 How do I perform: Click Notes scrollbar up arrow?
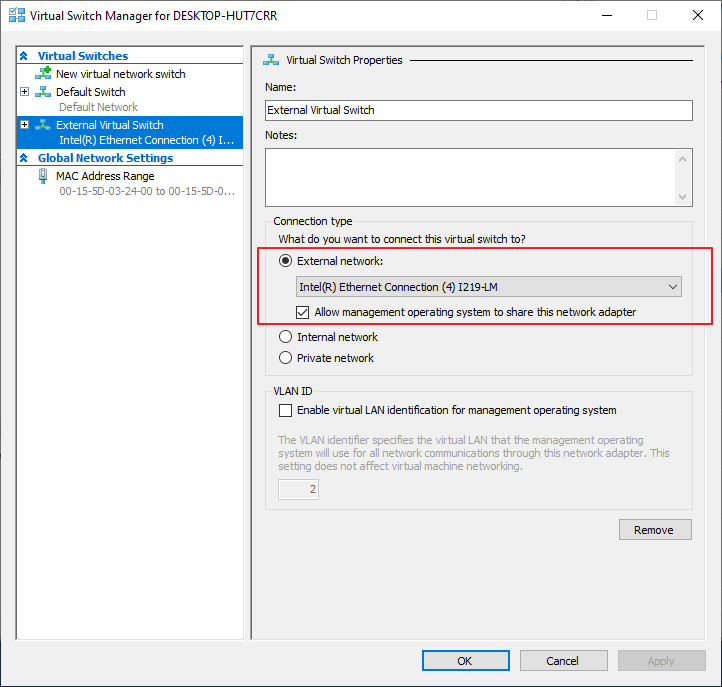tap(682, 159)
